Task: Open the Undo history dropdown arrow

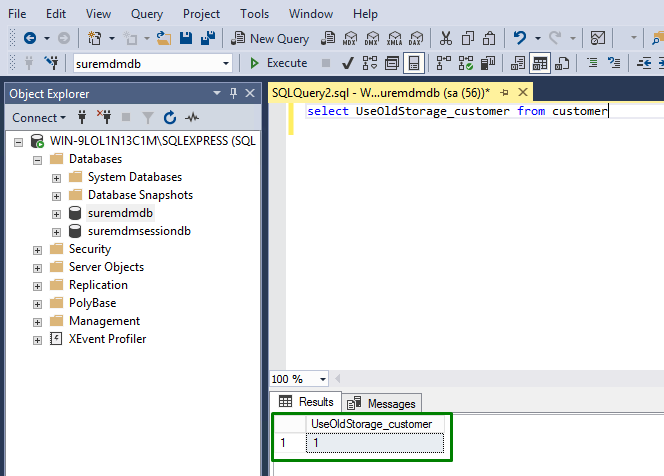Action: (x=538, y=39)
